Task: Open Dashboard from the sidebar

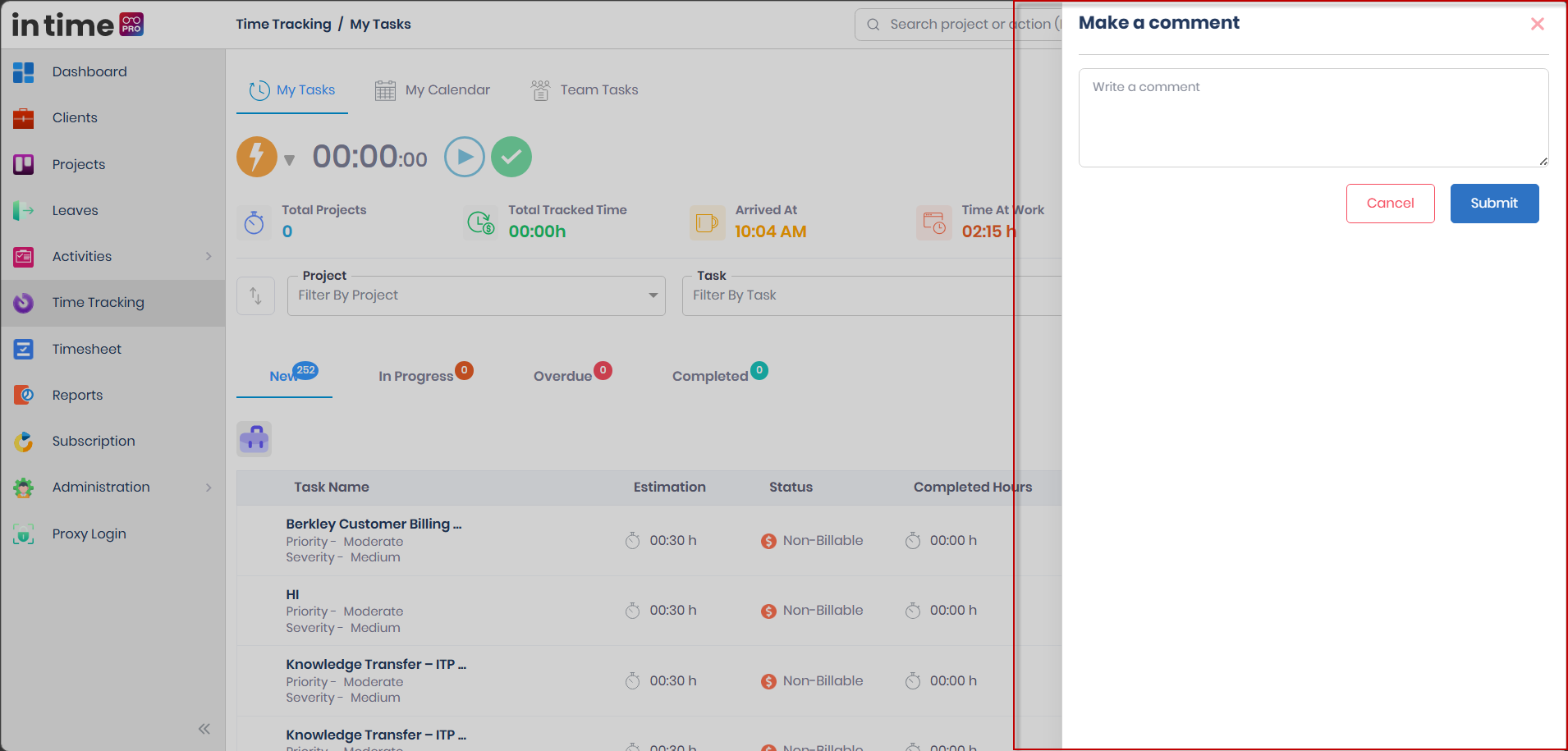Action: (x=89, y=71)
